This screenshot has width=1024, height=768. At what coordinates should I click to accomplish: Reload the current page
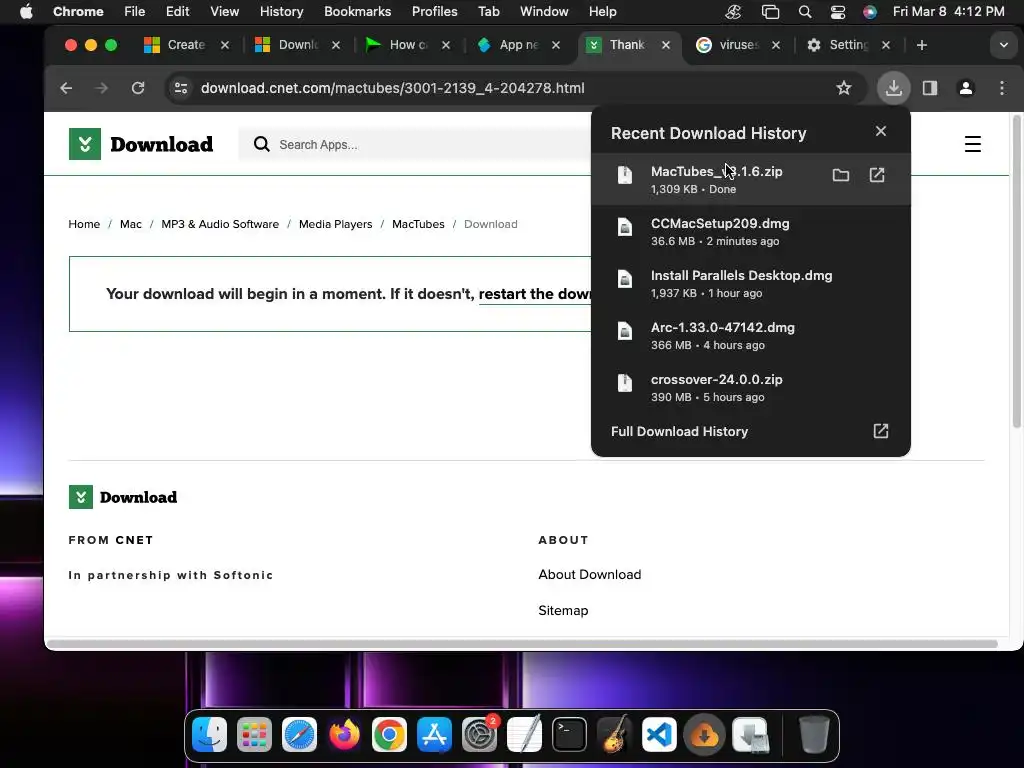coord(138,88)
